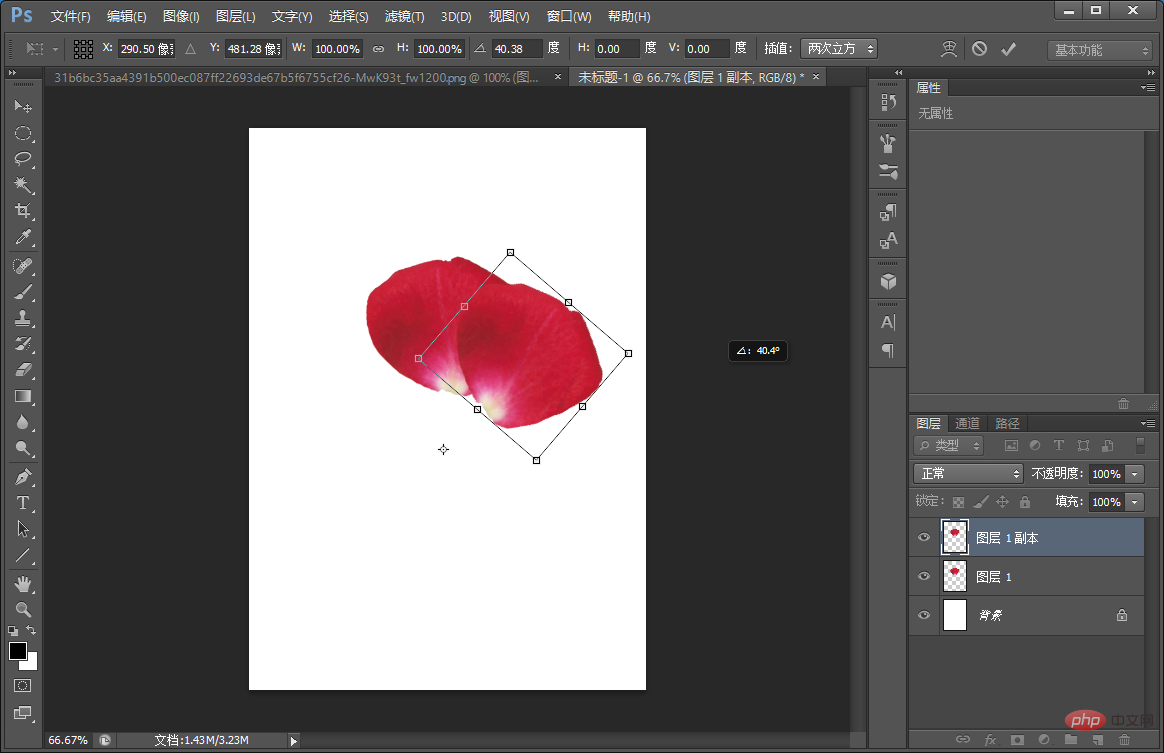Select the Lasso tool

(x=23, y=159)
